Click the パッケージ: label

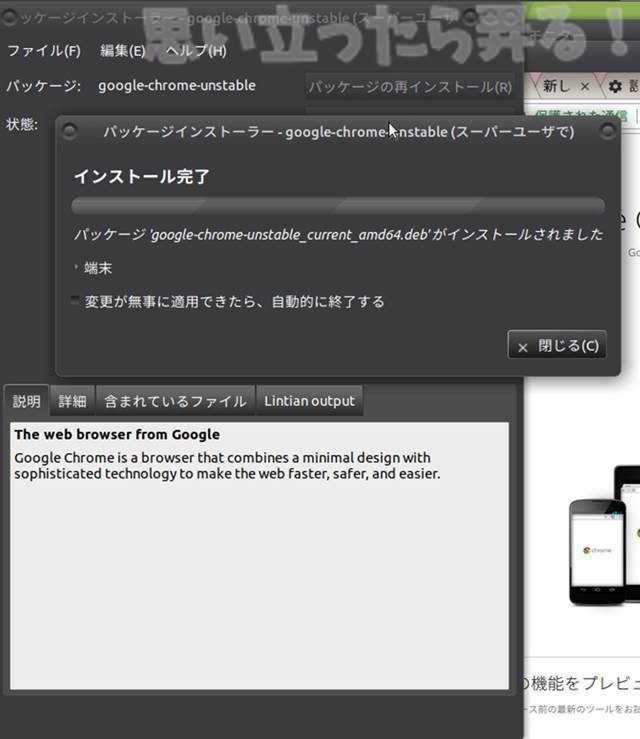(43, 86)
